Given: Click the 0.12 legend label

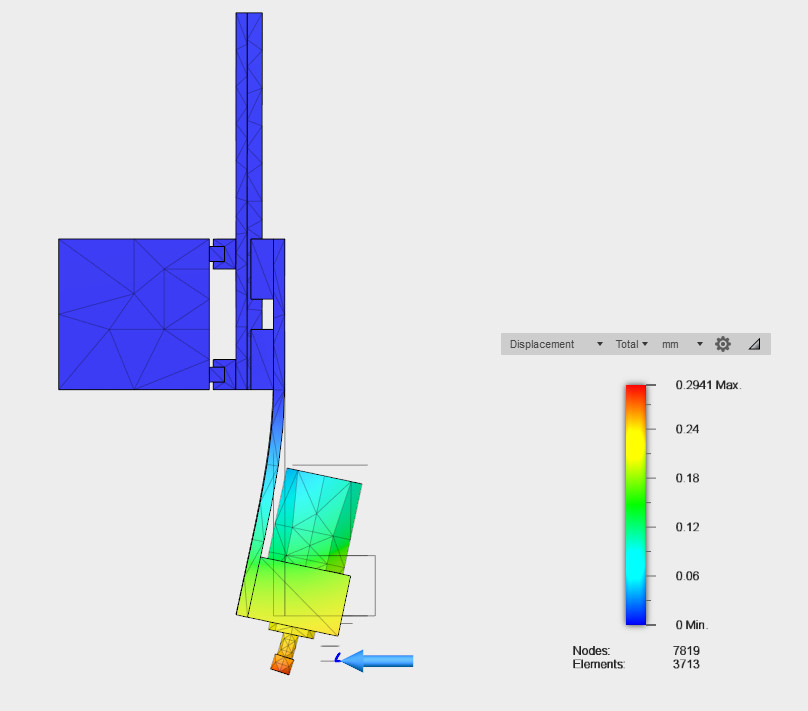Looking at the screenshot, I should [687, 527].
